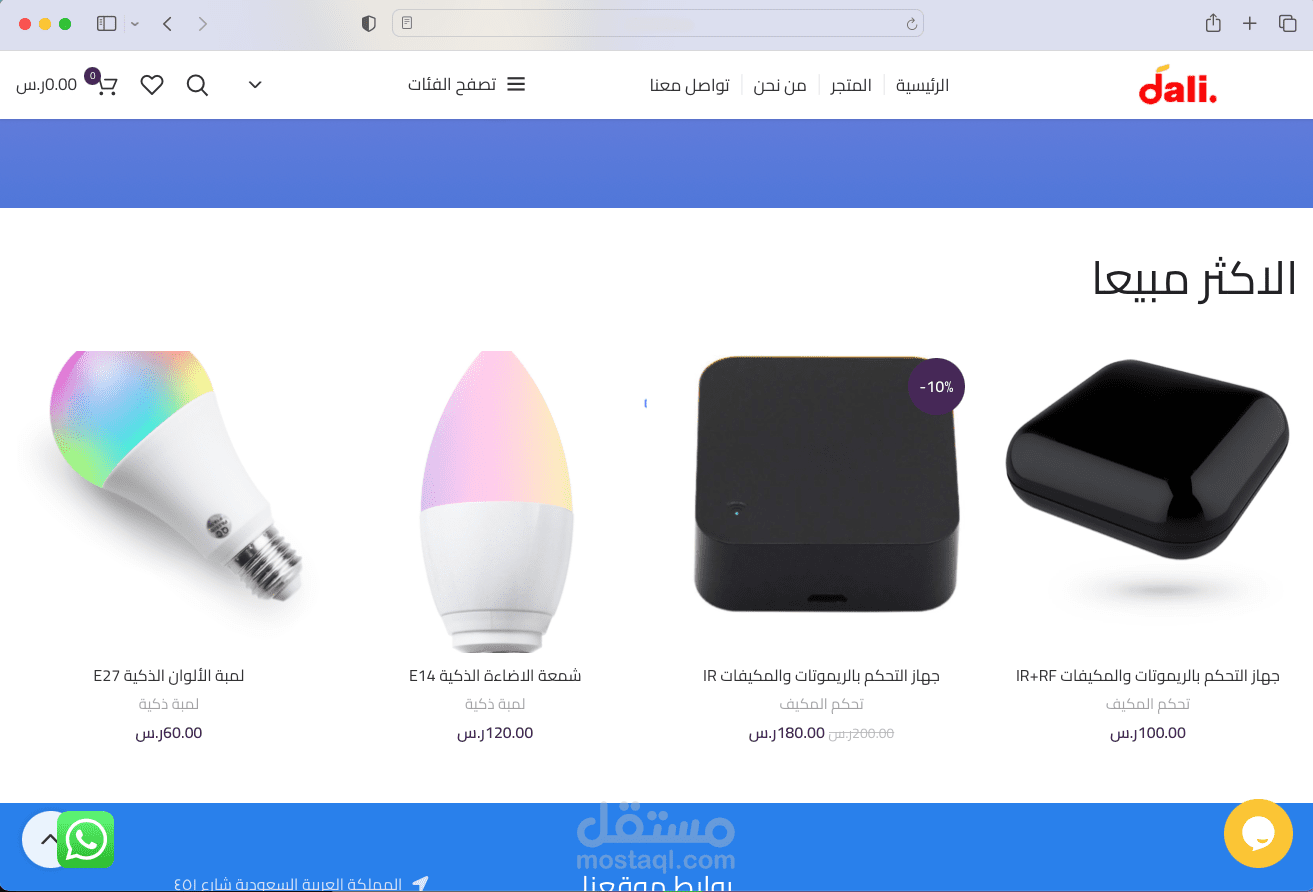The image size is (1313, 892).
Task: Open تواصل معنا link
Action: pos(690,85)
